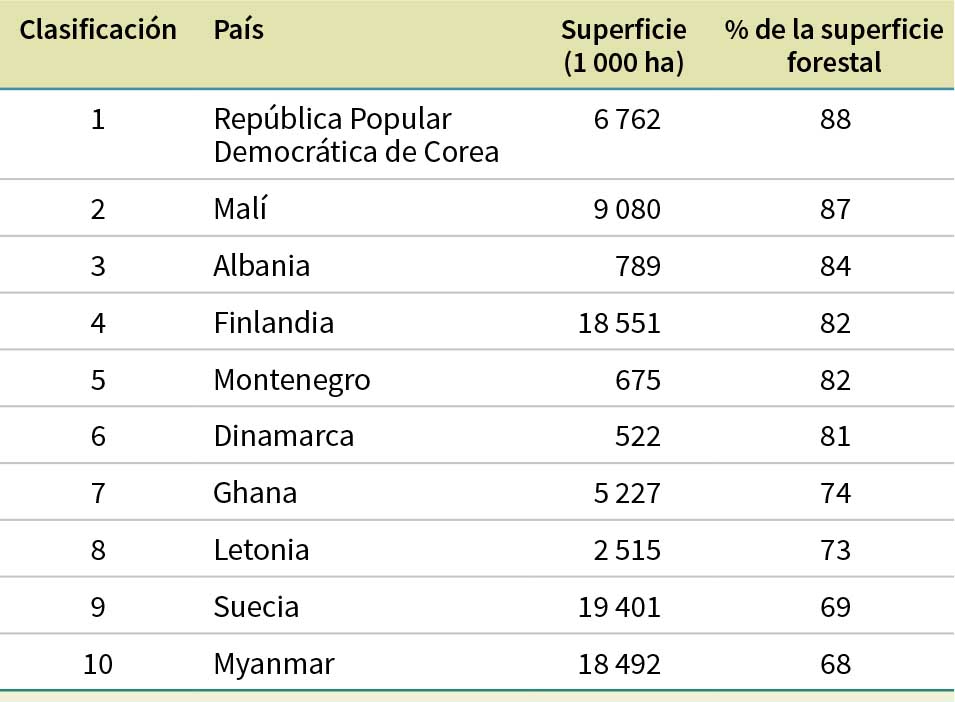Image resolution: width=955 pixels, height=702 pixels.
Task: Click the Clasificación column header
Action: 98,31
